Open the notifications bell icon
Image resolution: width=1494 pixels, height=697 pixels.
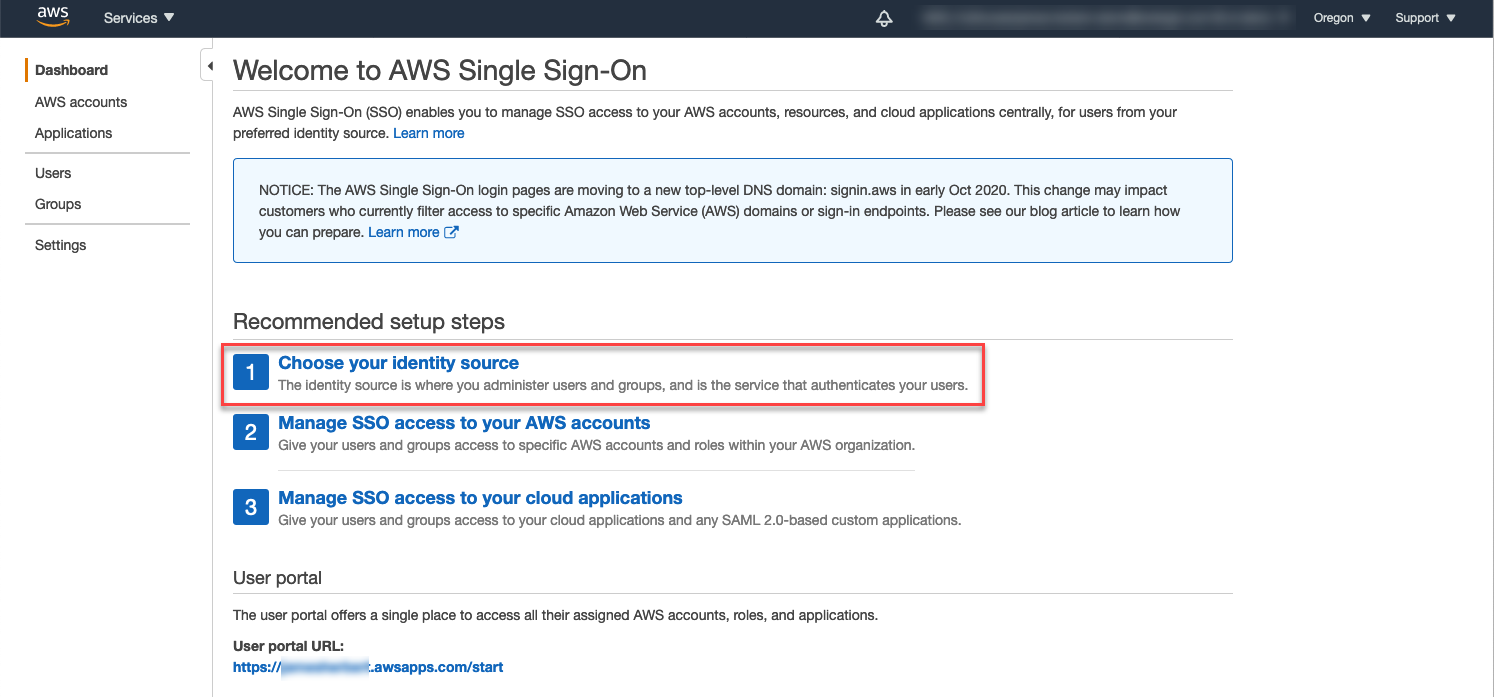pos(884,17)
